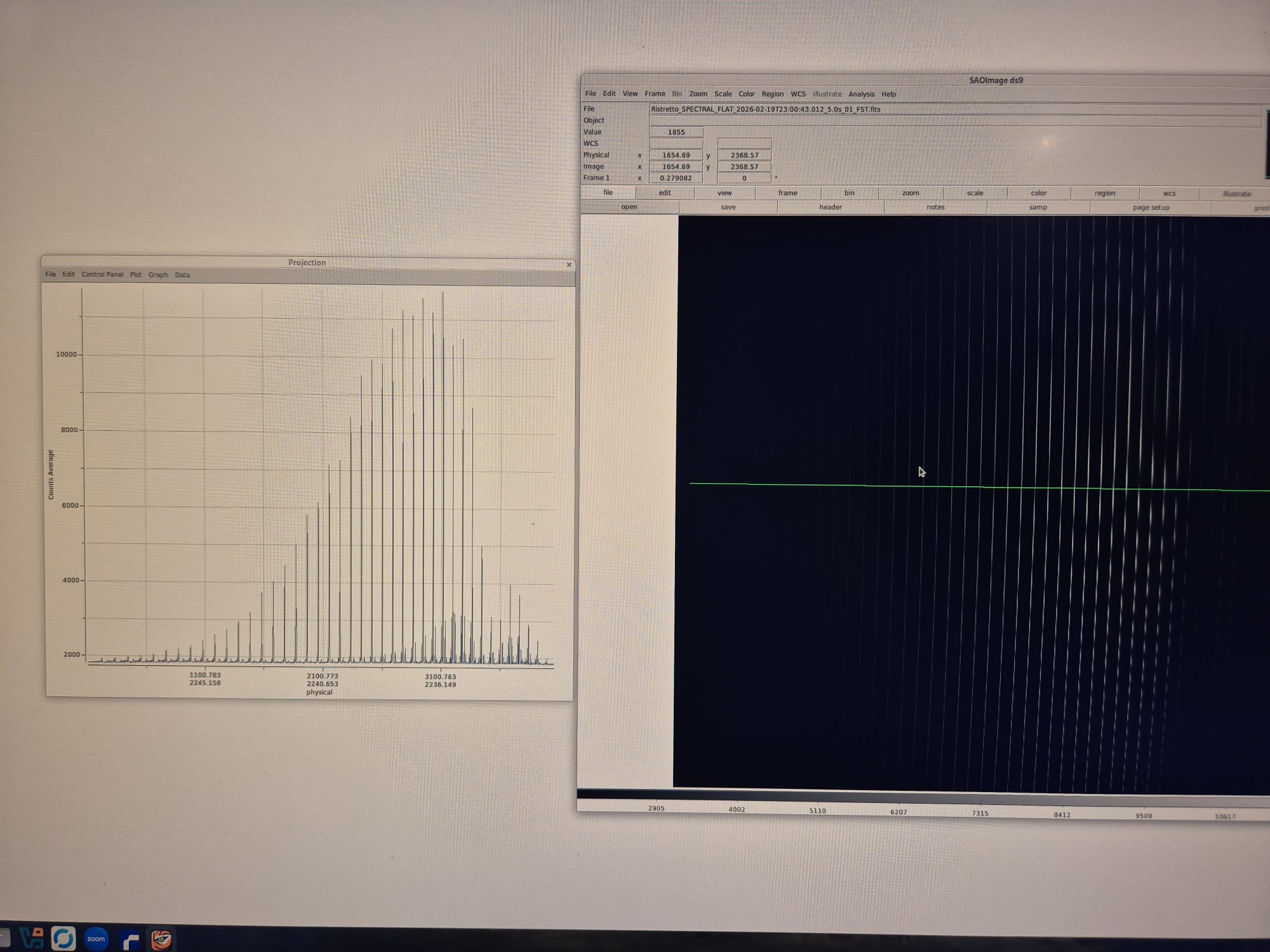Click the Frame 1 angle field showing 0
This screenshot has width=1270, height=952.
(x=744, y=178)
